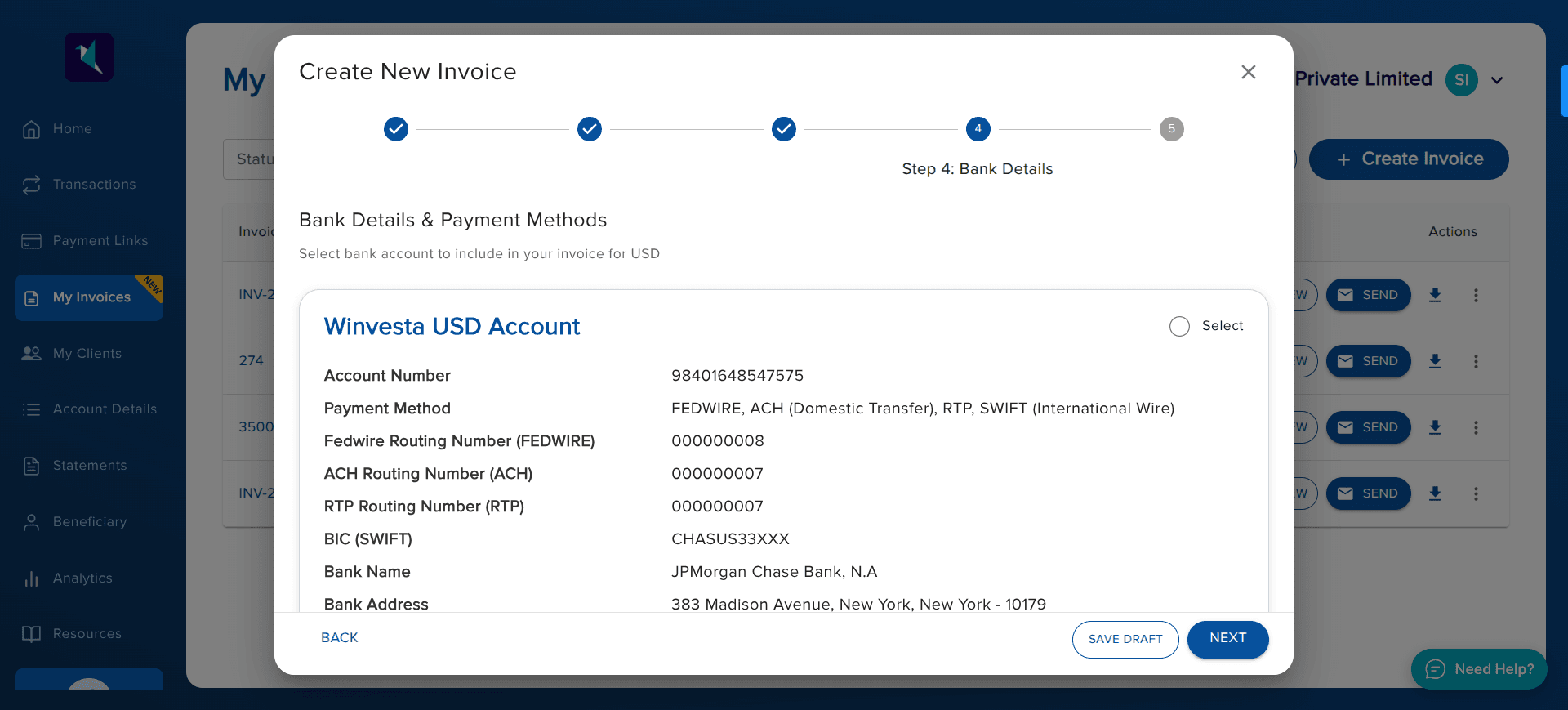Close the Create New Invoice dialog
The image size is (1568, 710).
[1248, 72]
